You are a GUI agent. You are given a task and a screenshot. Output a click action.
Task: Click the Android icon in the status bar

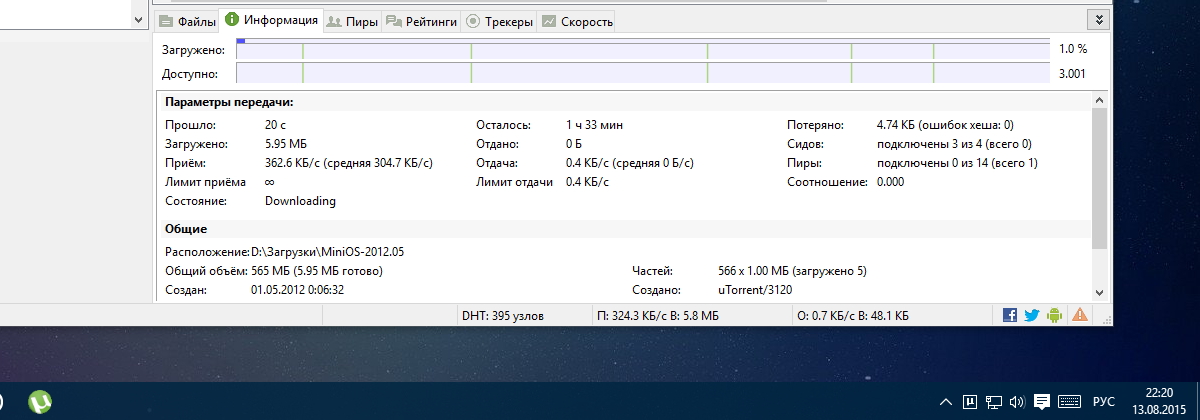[1055, 315]
